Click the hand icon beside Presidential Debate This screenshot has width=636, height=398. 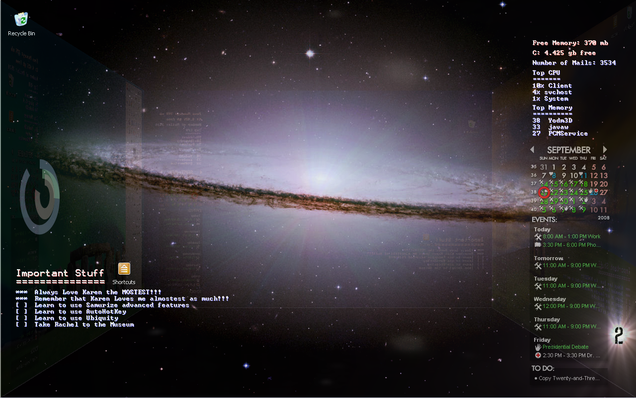538,347
